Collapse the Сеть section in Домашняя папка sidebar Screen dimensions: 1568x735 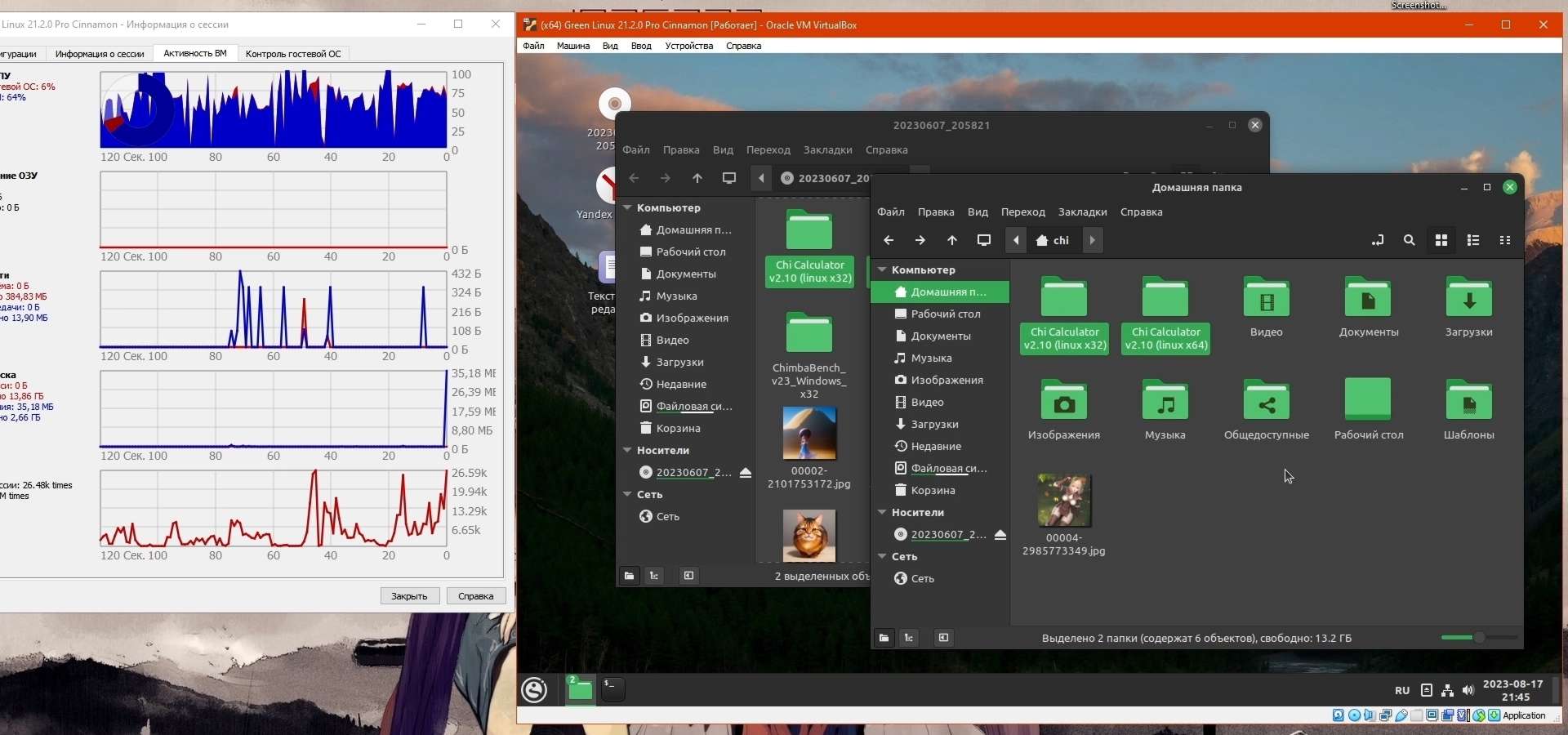(882, 556)
